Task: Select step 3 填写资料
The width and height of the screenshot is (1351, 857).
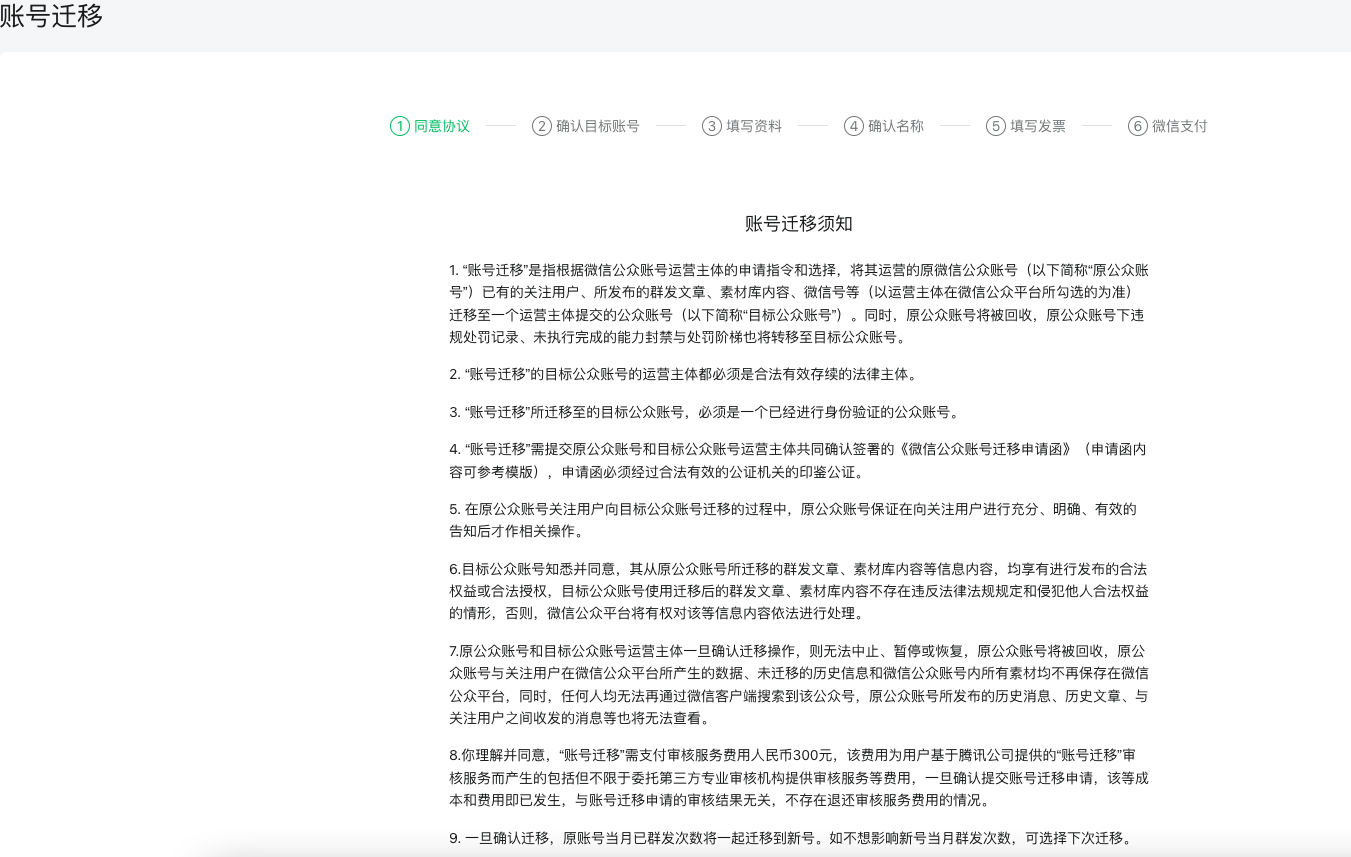Action: pyautogui.click(x=742, y=126)
